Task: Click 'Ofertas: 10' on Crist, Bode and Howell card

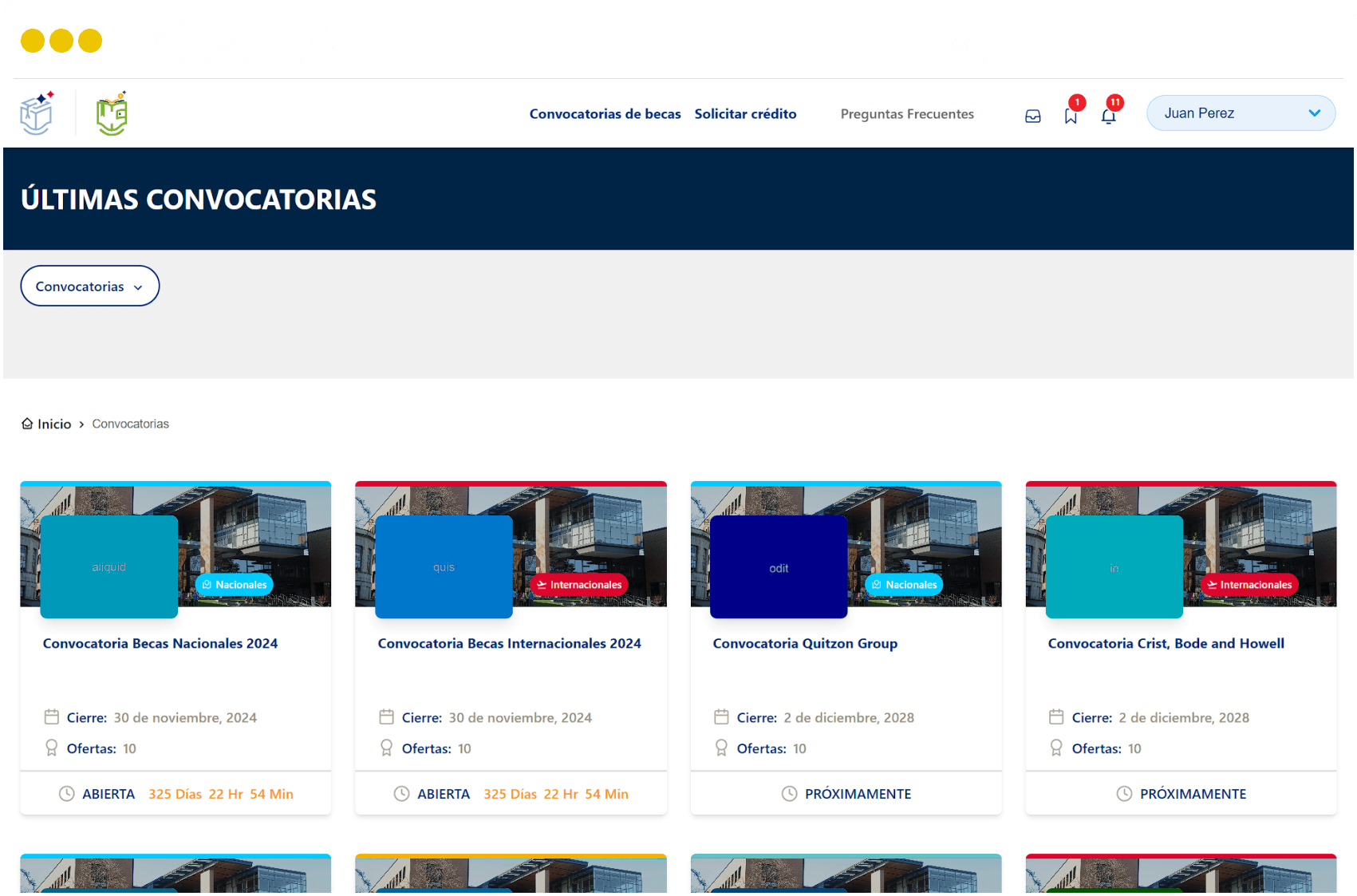Action: [1107, 748]
